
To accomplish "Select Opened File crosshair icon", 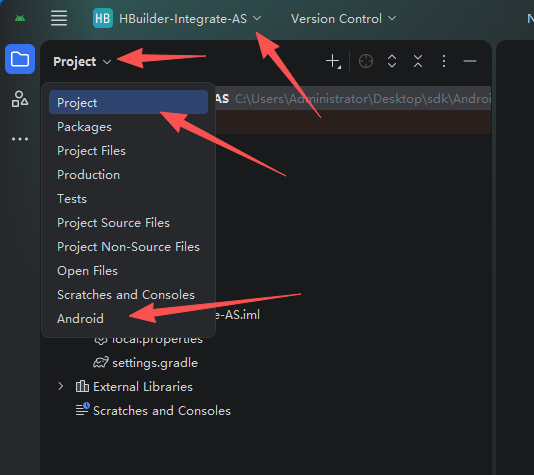I will point(366,61).
